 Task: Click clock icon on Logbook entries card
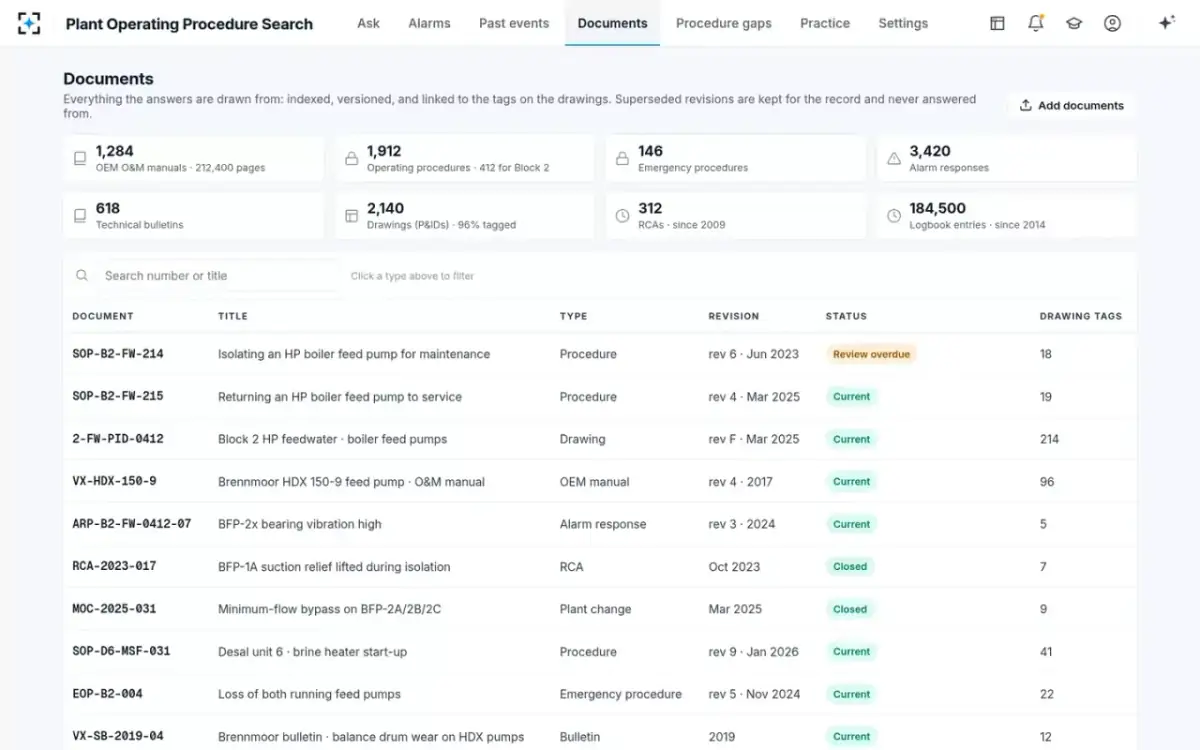[x=894, y=215]
